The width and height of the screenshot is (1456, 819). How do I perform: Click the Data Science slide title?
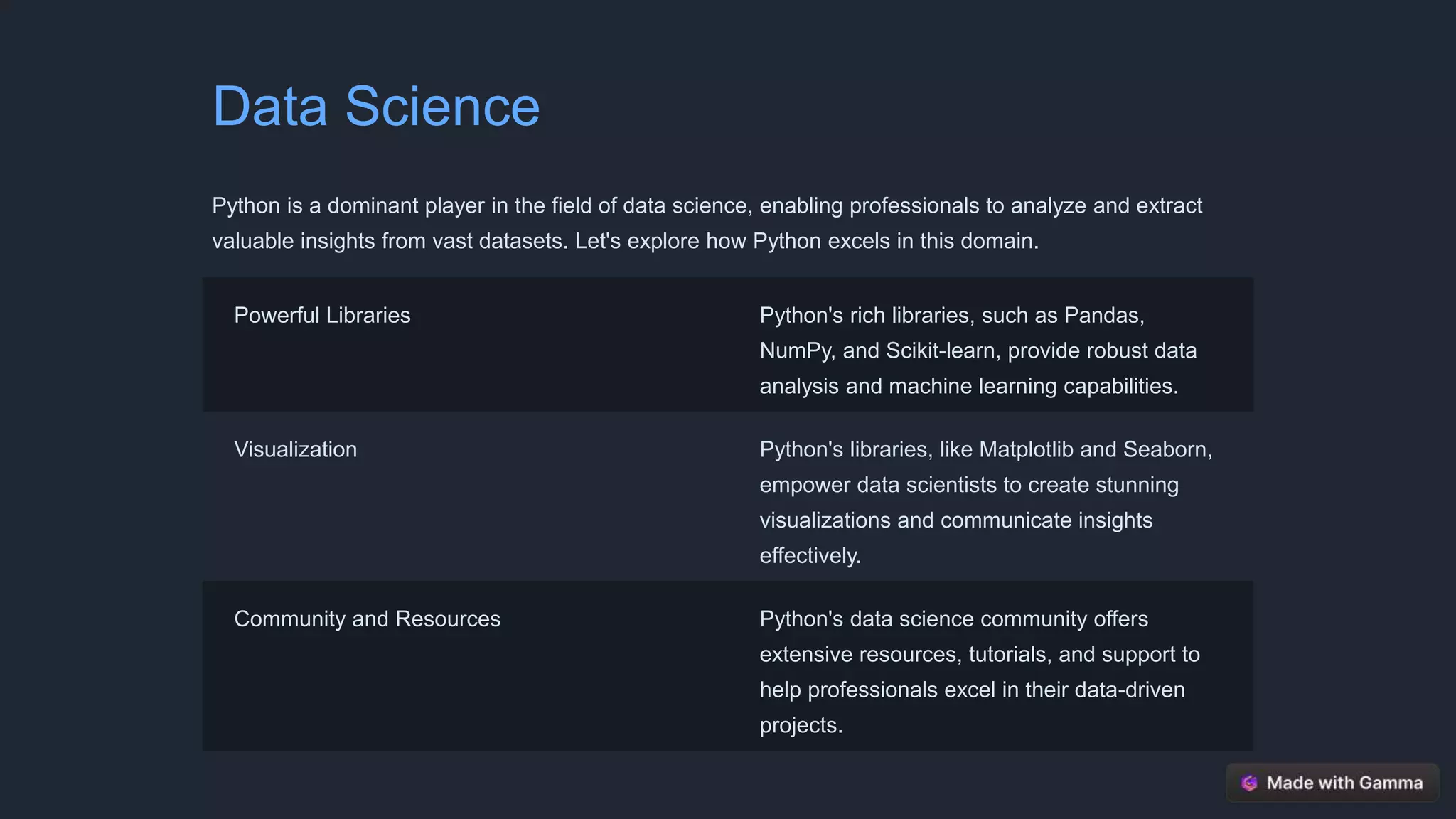pyautogui.click(x=376, y=106)
